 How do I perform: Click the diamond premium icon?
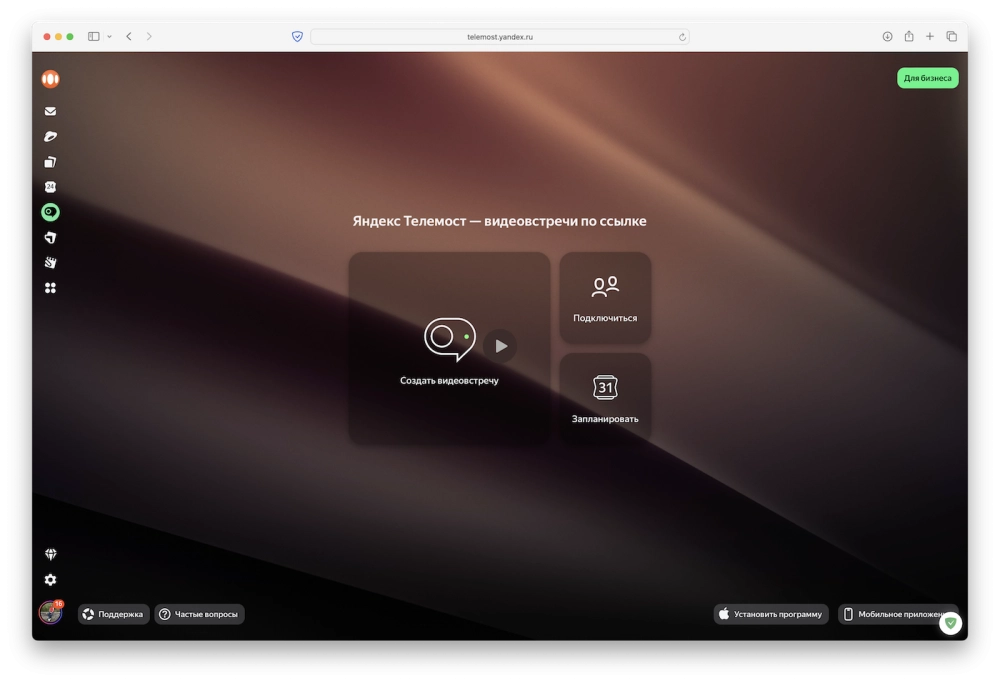pyautogui.click(x=50, y=554)
